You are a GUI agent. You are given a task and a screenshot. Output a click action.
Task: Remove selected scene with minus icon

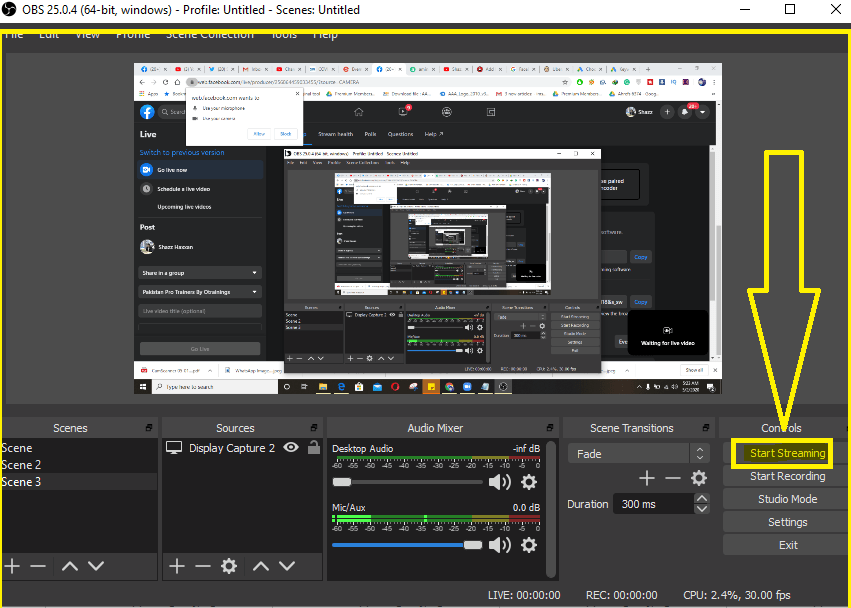pyautogui.click(x=38, y=566)
